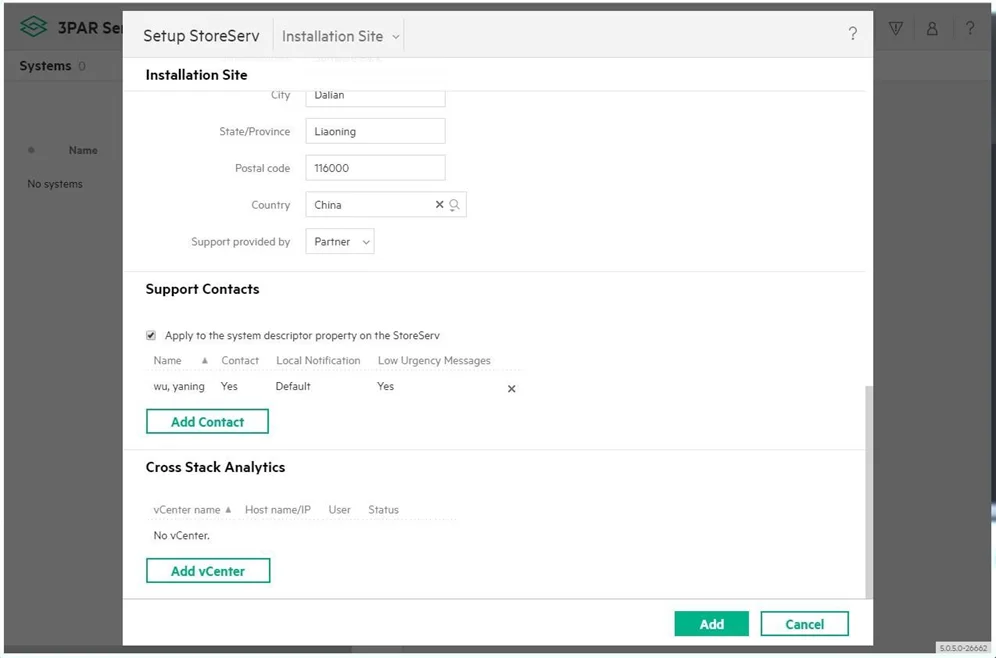Viewport: 996px width, 658px height.
Task: Sort by Local Notification column header
Action: (x=318, y=360)
